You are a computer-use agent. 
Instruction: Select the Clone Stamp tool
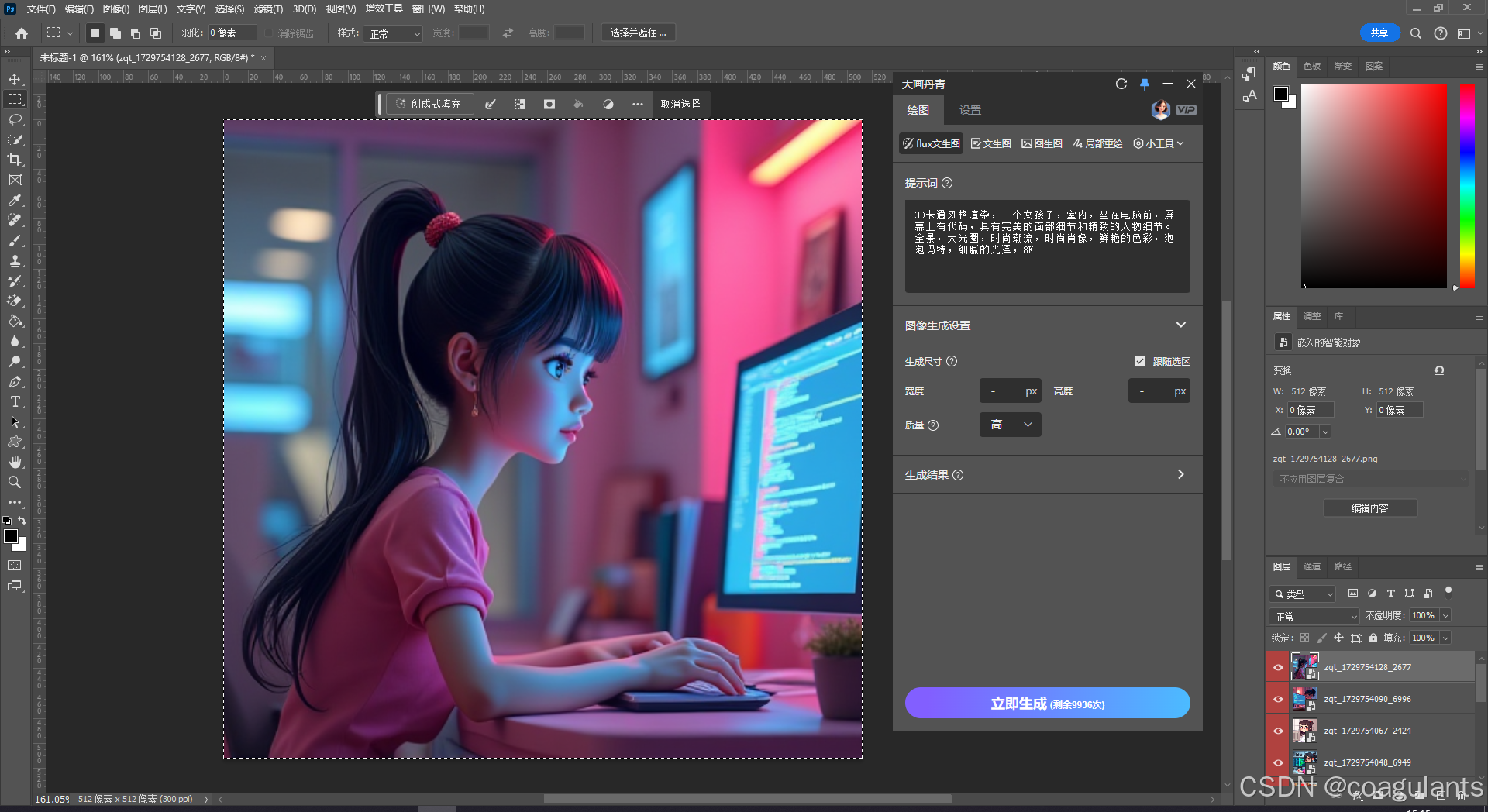tap(15, 260)
